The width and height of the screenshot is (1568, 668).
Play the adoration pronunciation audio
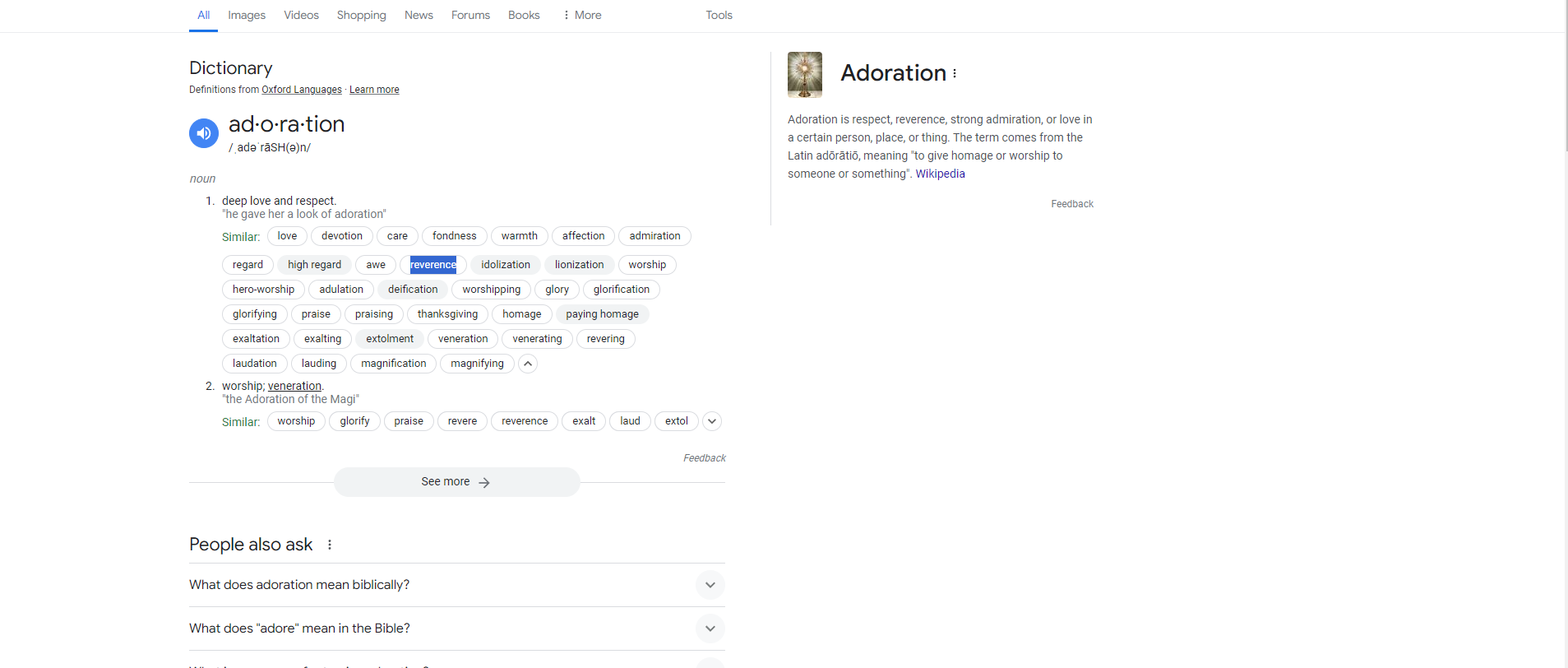pos(204,133)
